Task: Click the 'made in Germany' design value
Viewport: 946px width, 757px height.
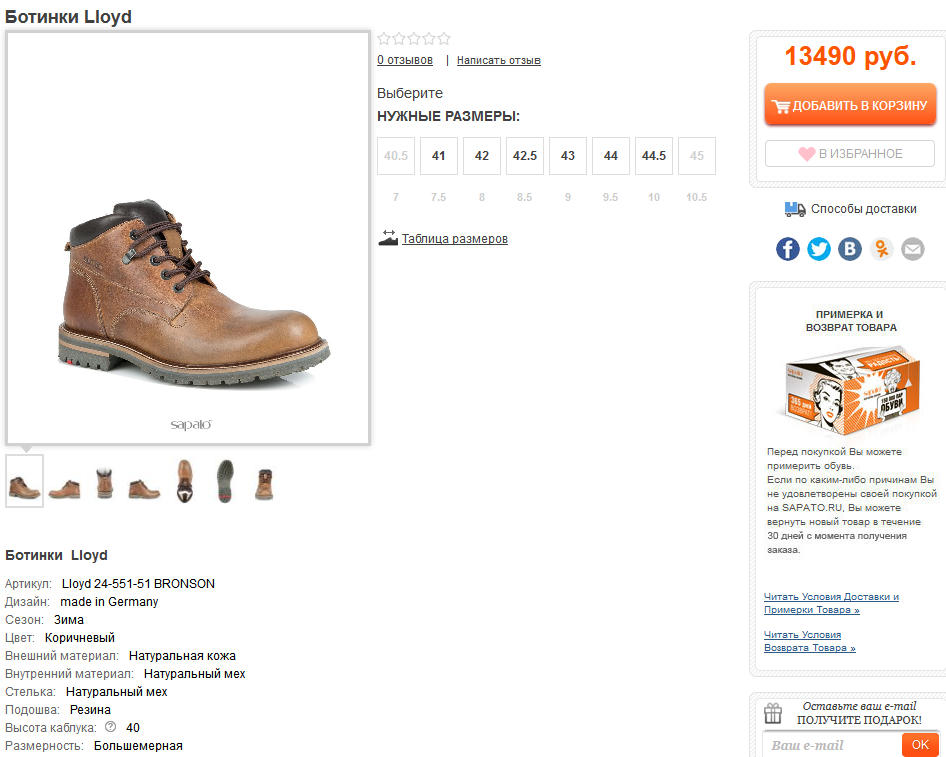Action: coord(109,602)
